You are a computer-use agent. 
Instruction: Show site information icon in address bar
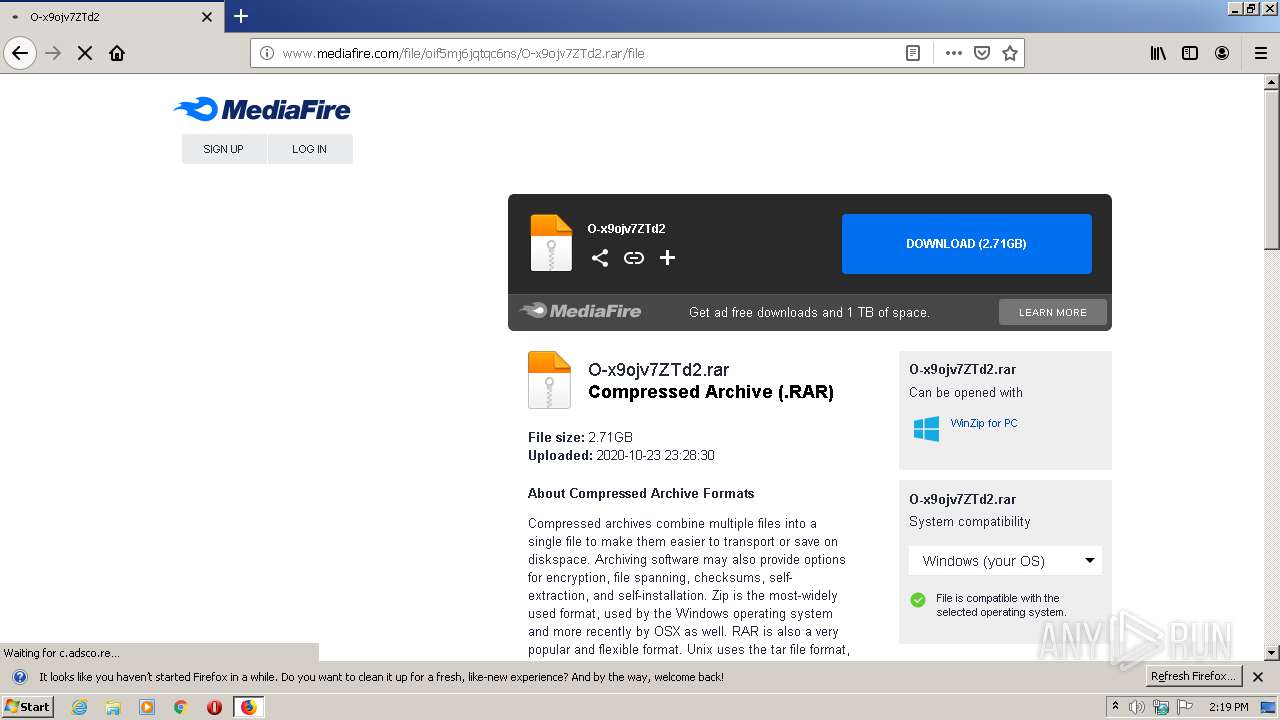tap(267, 53)
